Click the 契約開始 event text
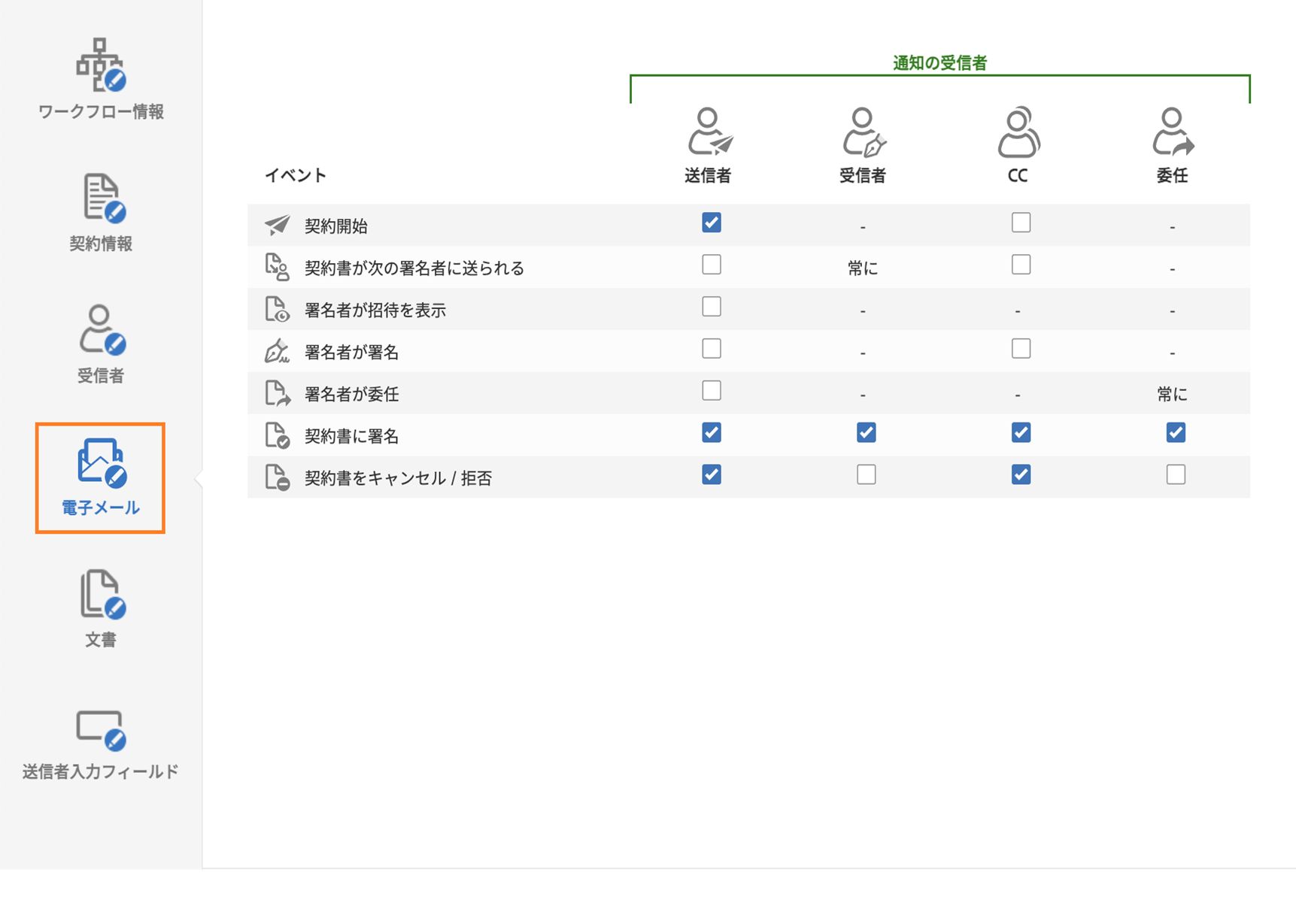1296x924 pixels. tap(335, 226)
